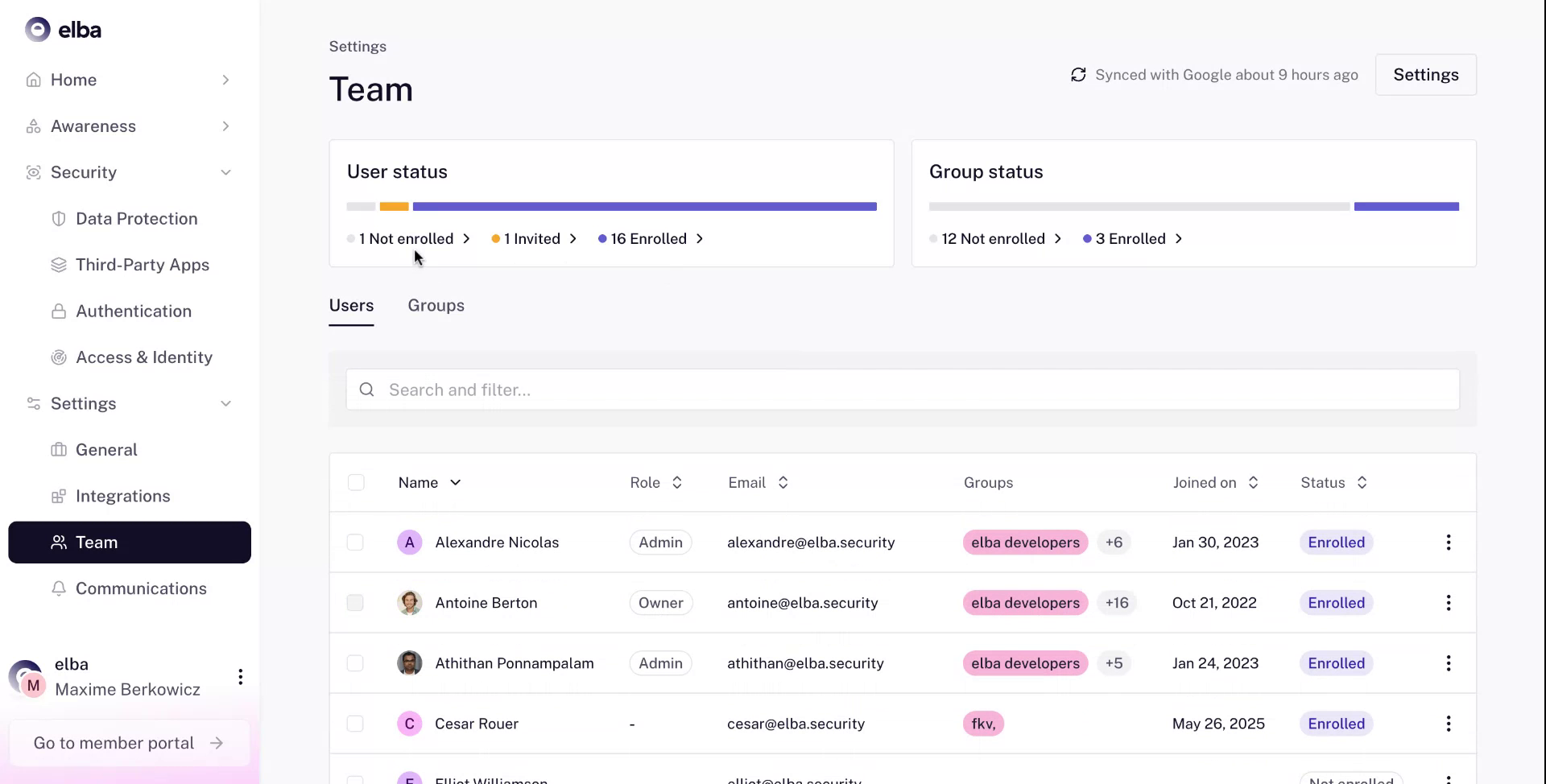Check the box for Cesar Rouer
This screenshot has width=1546, height=784.
point(355,724)
